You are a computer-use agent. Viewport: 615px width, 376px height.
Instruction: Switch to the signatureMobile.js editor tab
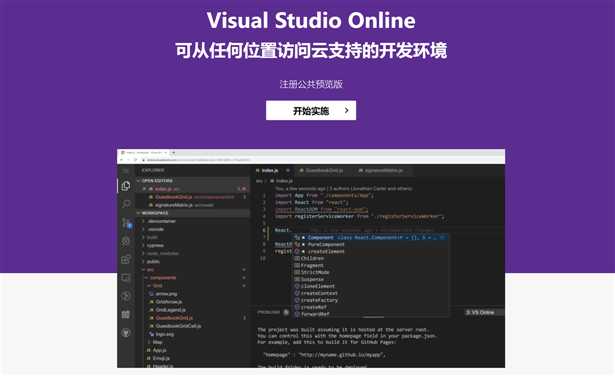click(x=384, y=171)
